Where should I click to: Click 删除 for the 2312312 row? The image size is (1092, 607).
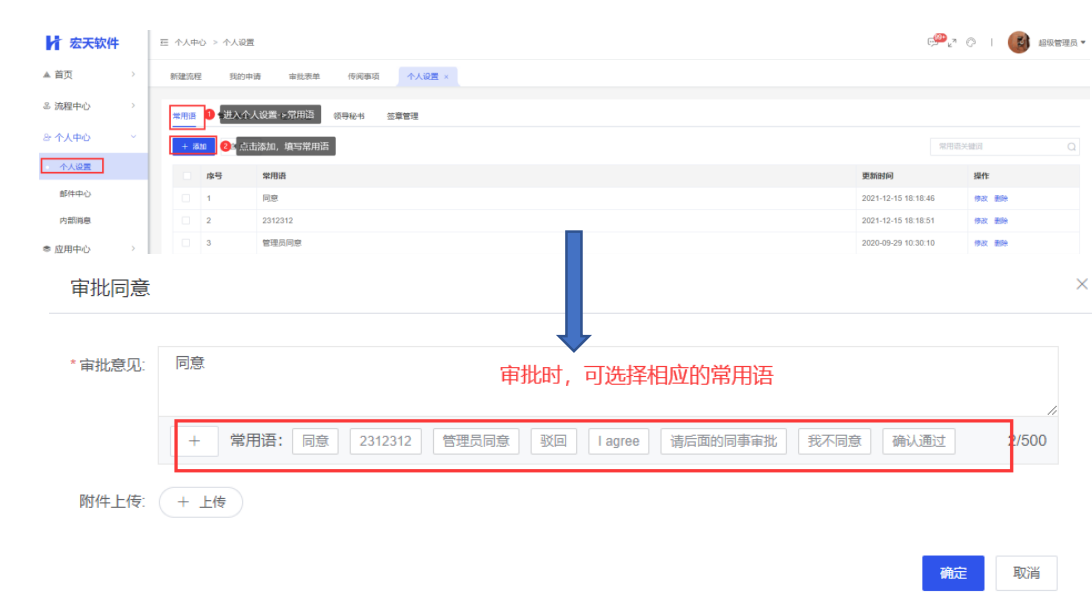[x=1001, y=221]
